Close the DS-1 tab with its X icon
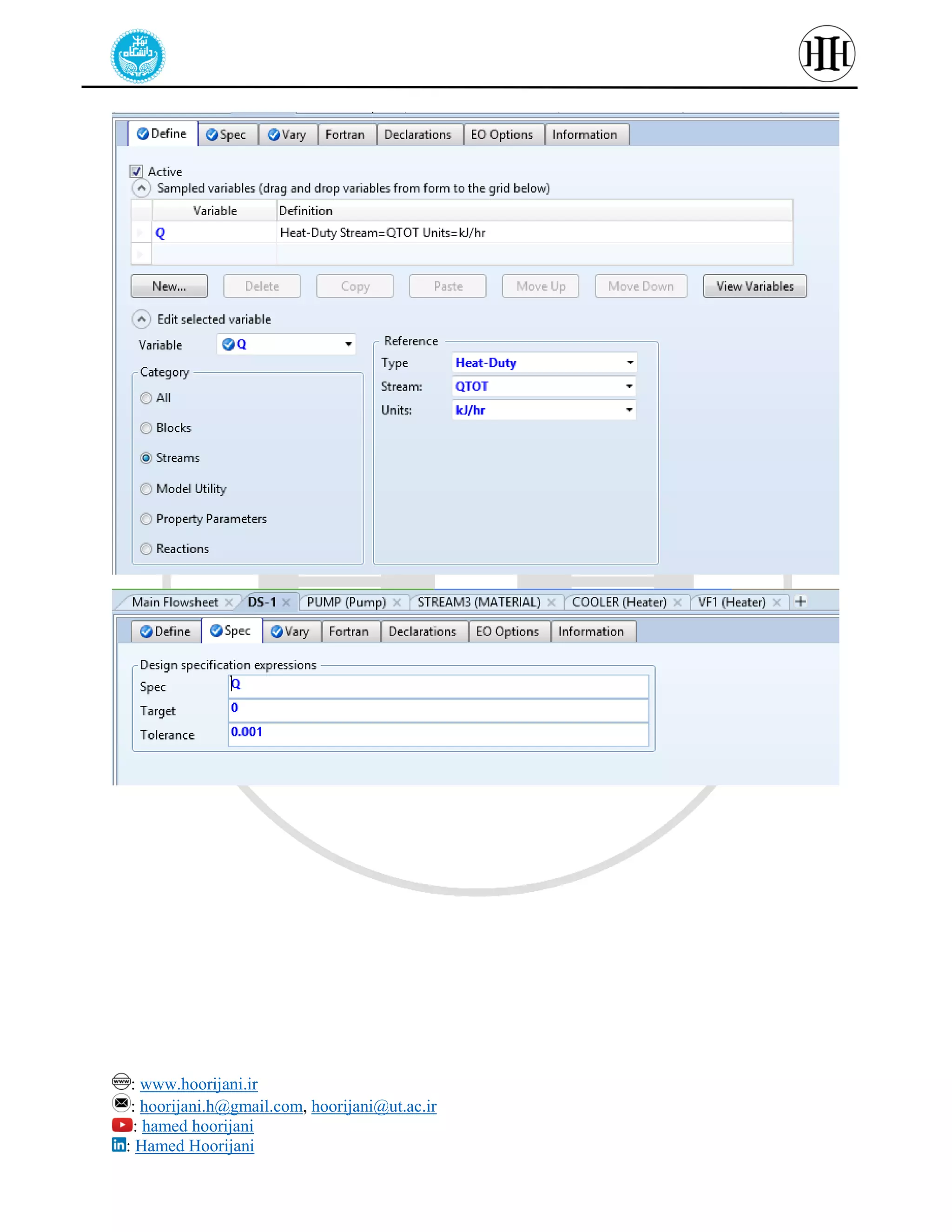 286,603
